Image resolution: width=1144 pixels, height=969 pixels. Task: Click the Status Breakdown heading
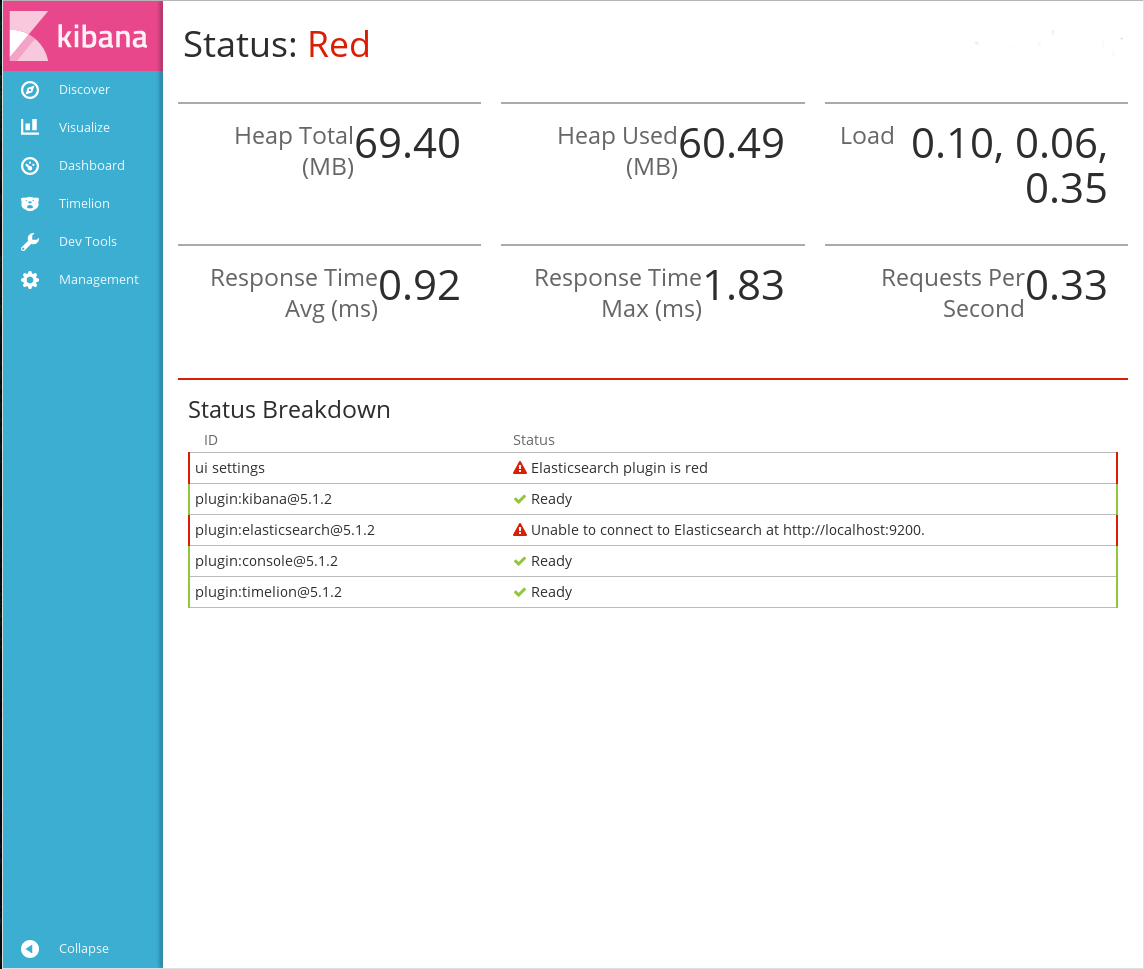click(289, 410)
